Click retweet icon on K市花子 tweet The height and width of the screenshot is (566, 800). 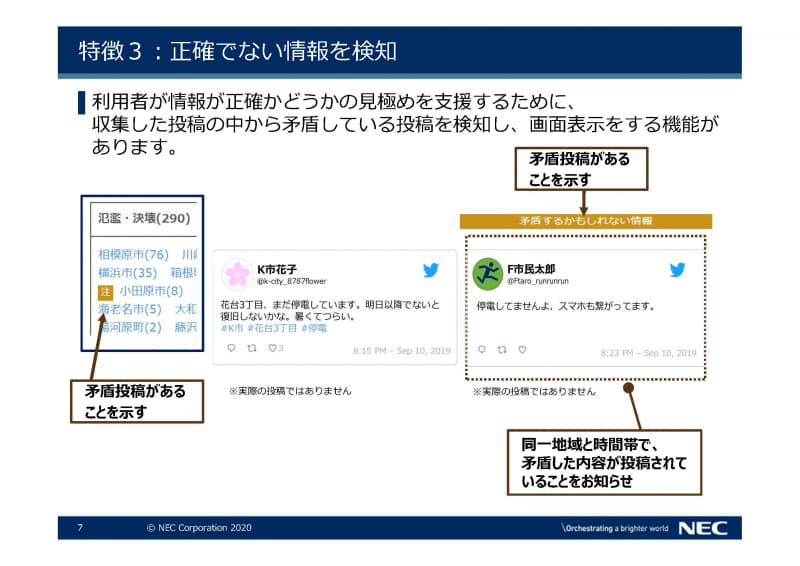(x=252, y=348)
